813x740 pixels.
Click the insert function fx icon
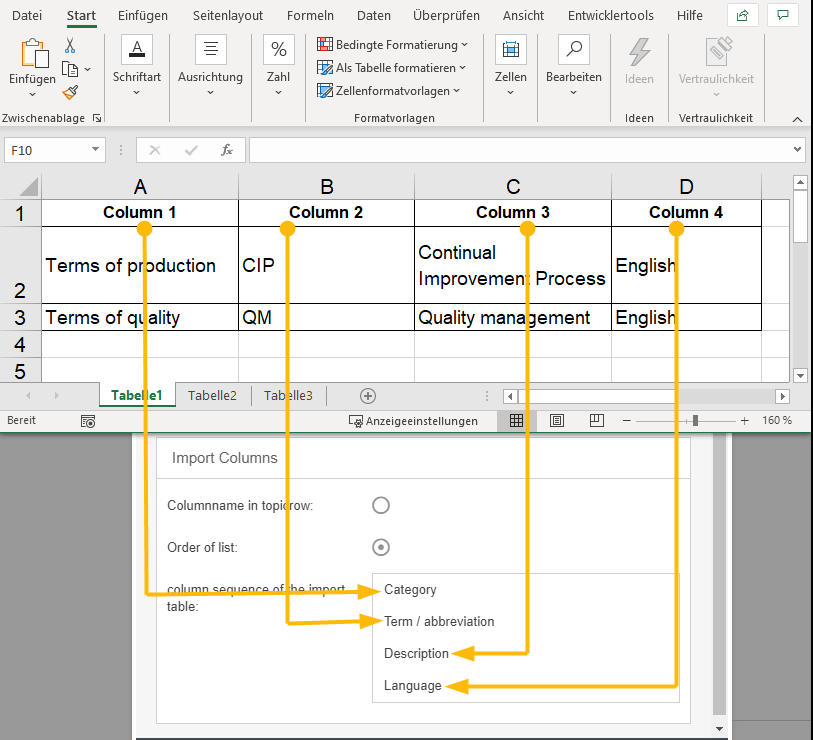(227, 150)
